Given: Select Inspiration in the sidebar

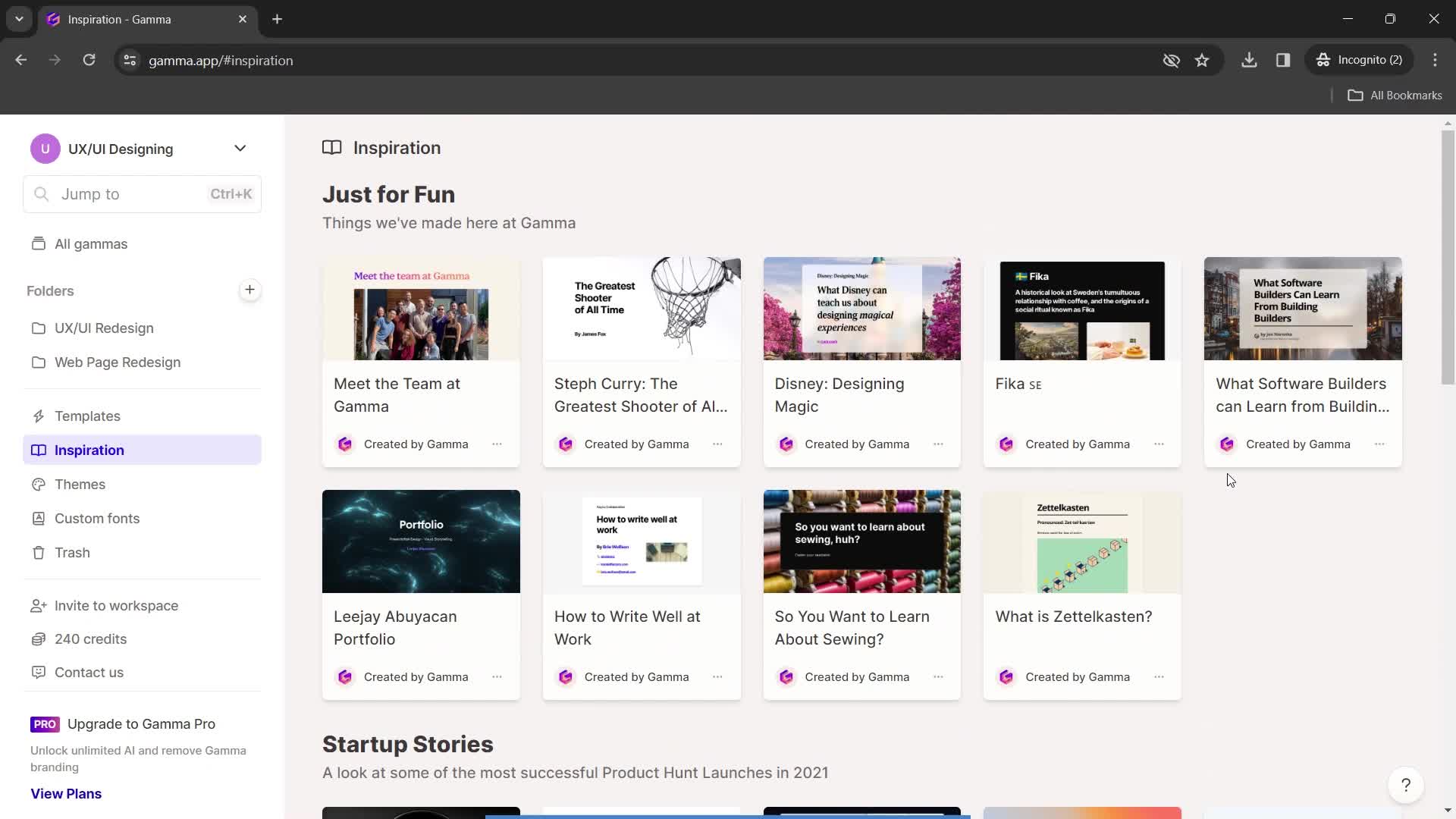Looking at the screenshot, I should (x=143, y=450).
